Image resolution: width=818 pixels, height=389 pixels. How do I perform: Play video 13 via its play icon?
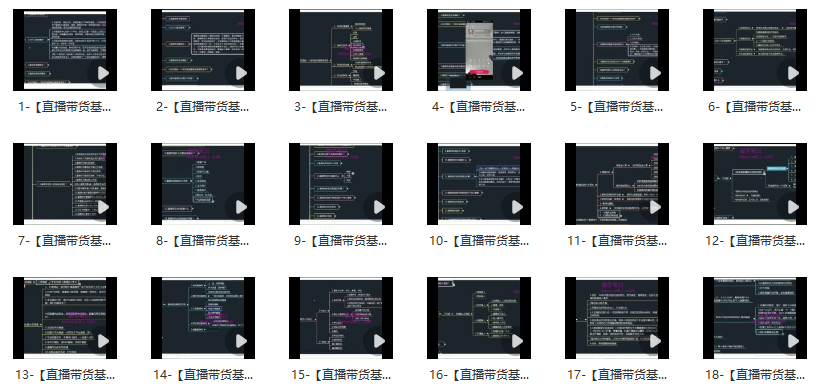(103, 341)
